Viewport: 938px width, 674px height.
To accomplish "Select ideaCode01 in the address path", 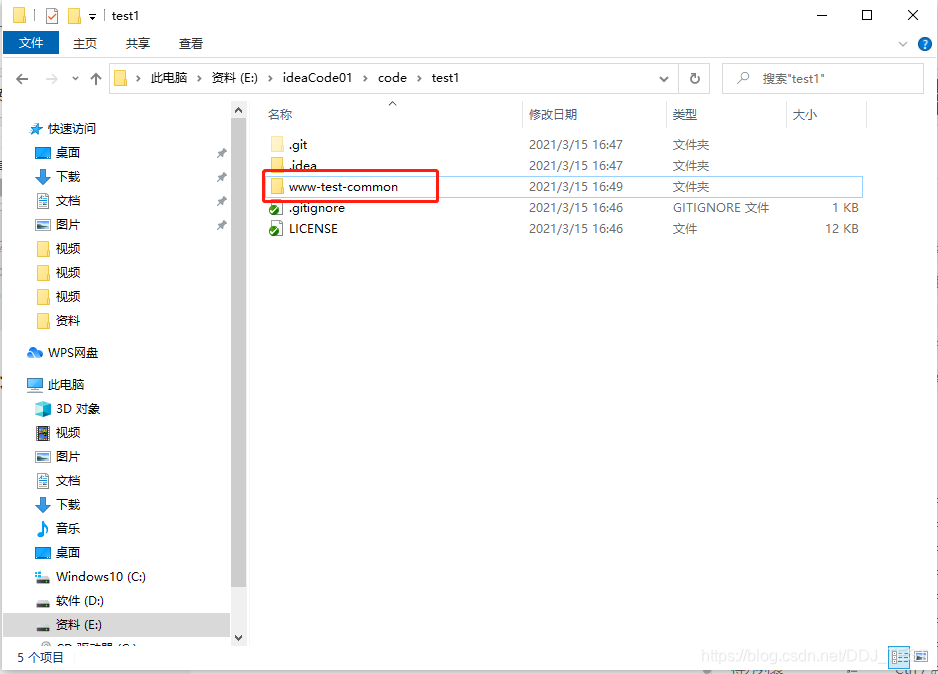I will tap(317, 78).
